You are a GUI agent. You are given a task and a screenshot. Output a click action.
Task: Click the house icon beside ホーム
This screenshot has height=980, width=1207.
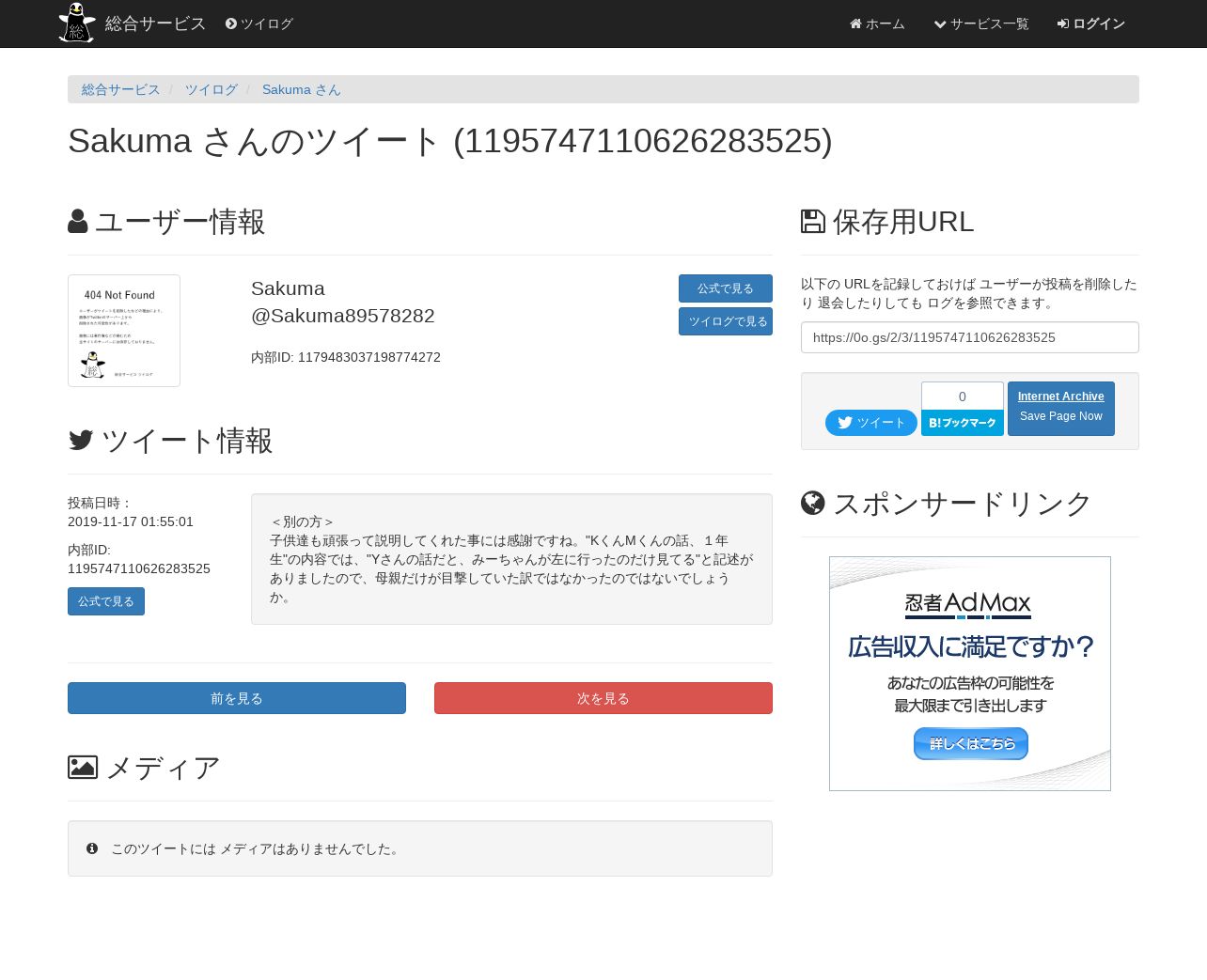pos(855,23)
